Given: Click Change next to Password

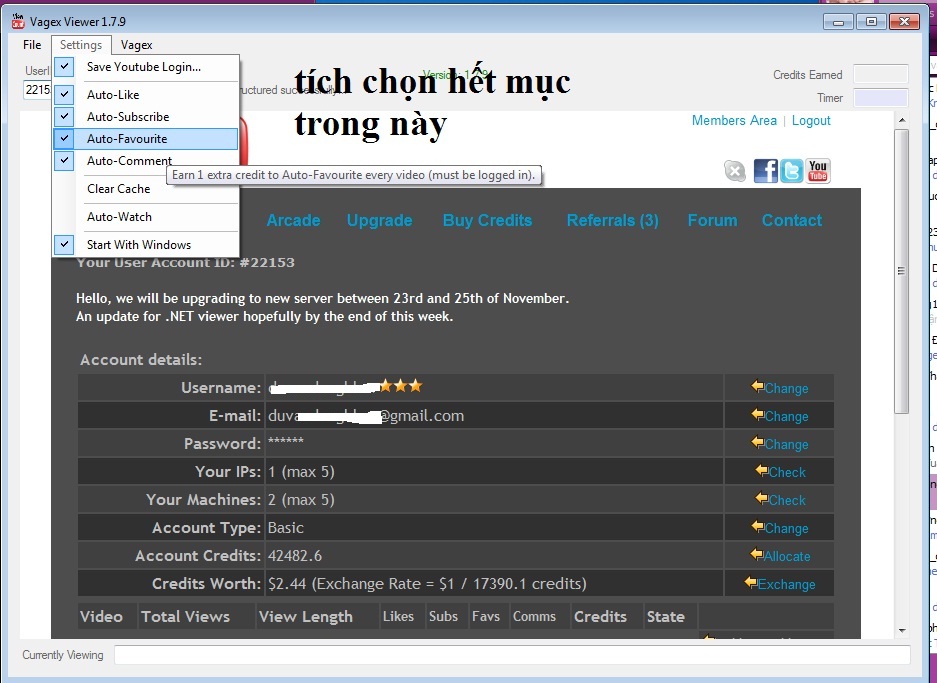Looking at the screenshot, I should pyautogui.click(x=786, y=445).
